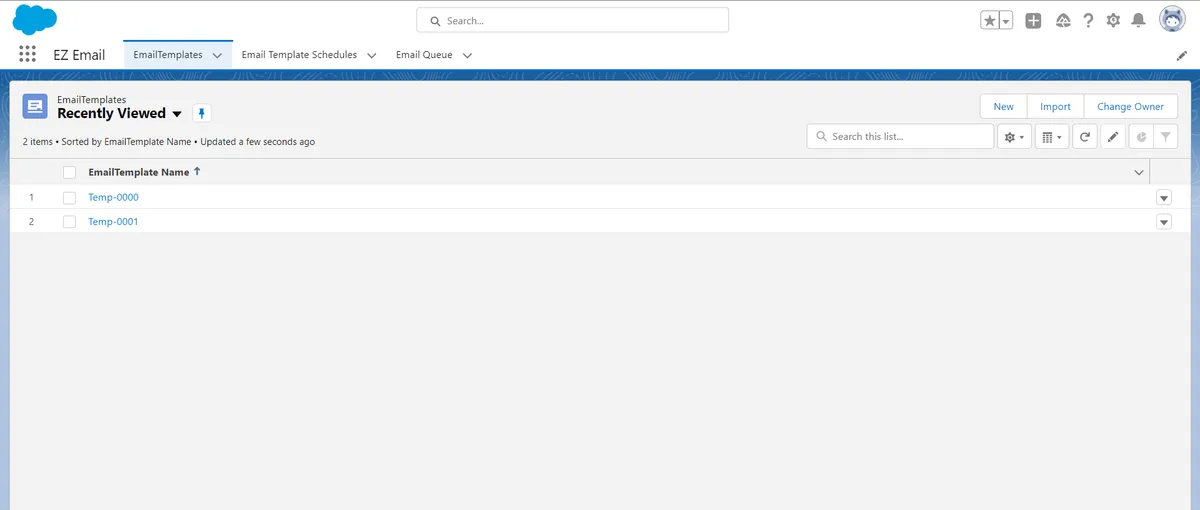This screenshot has width=1200, height=510.
Task: Click the New button
Action: coord(1003,107)
